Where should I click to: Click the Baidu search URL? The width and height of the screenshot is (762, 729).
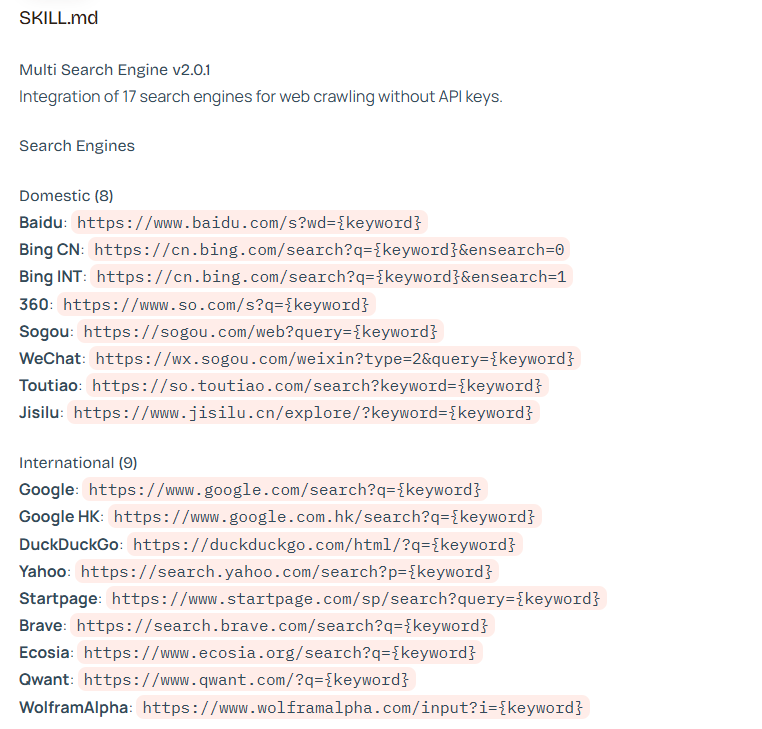[250, 222]
